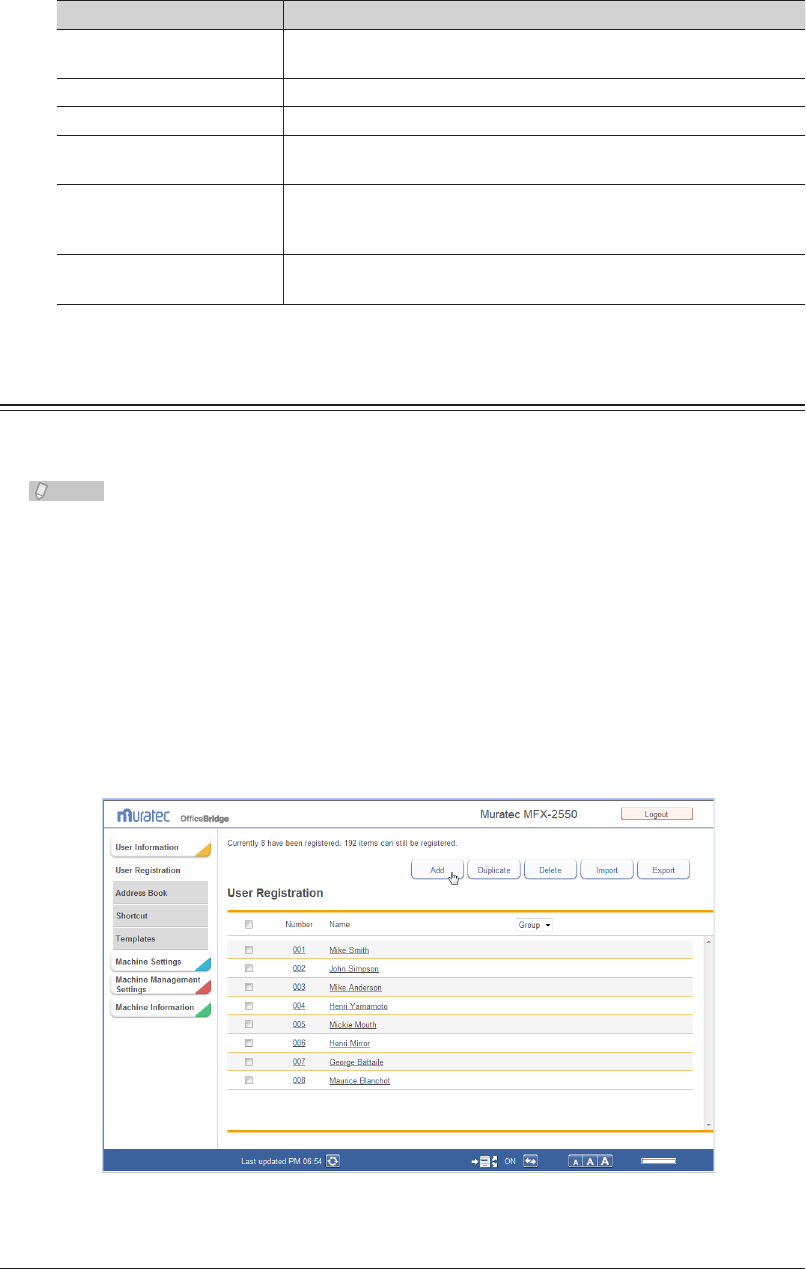Screen dimensions: 806x1269
Task: Open the Henri Mirror name link
Action: (x=350, y=1043)
